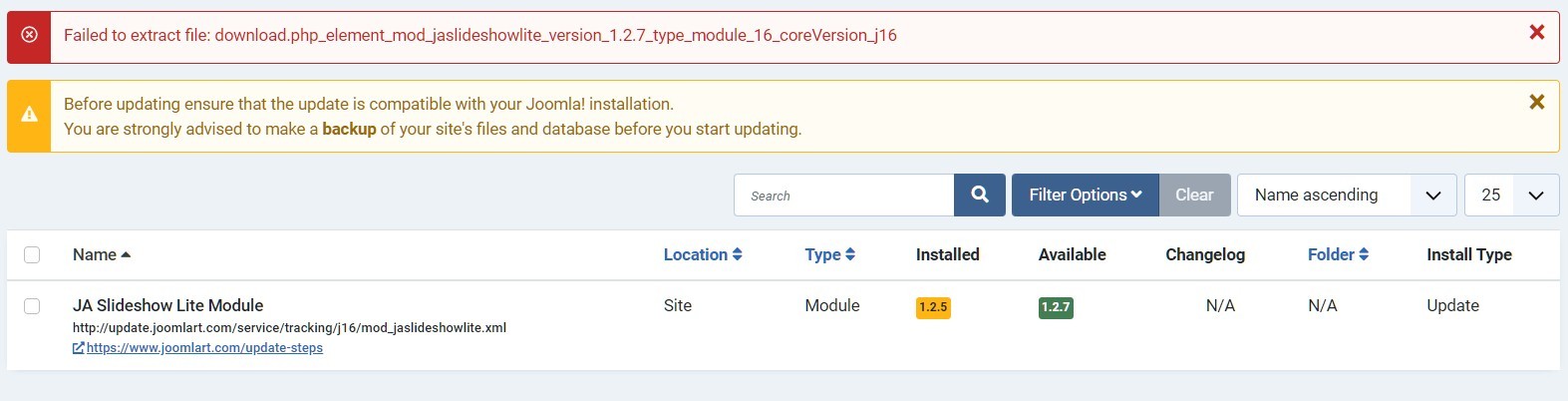Click sort arrows icon next to Location
1568x401 pixels.
click(738, 254)
